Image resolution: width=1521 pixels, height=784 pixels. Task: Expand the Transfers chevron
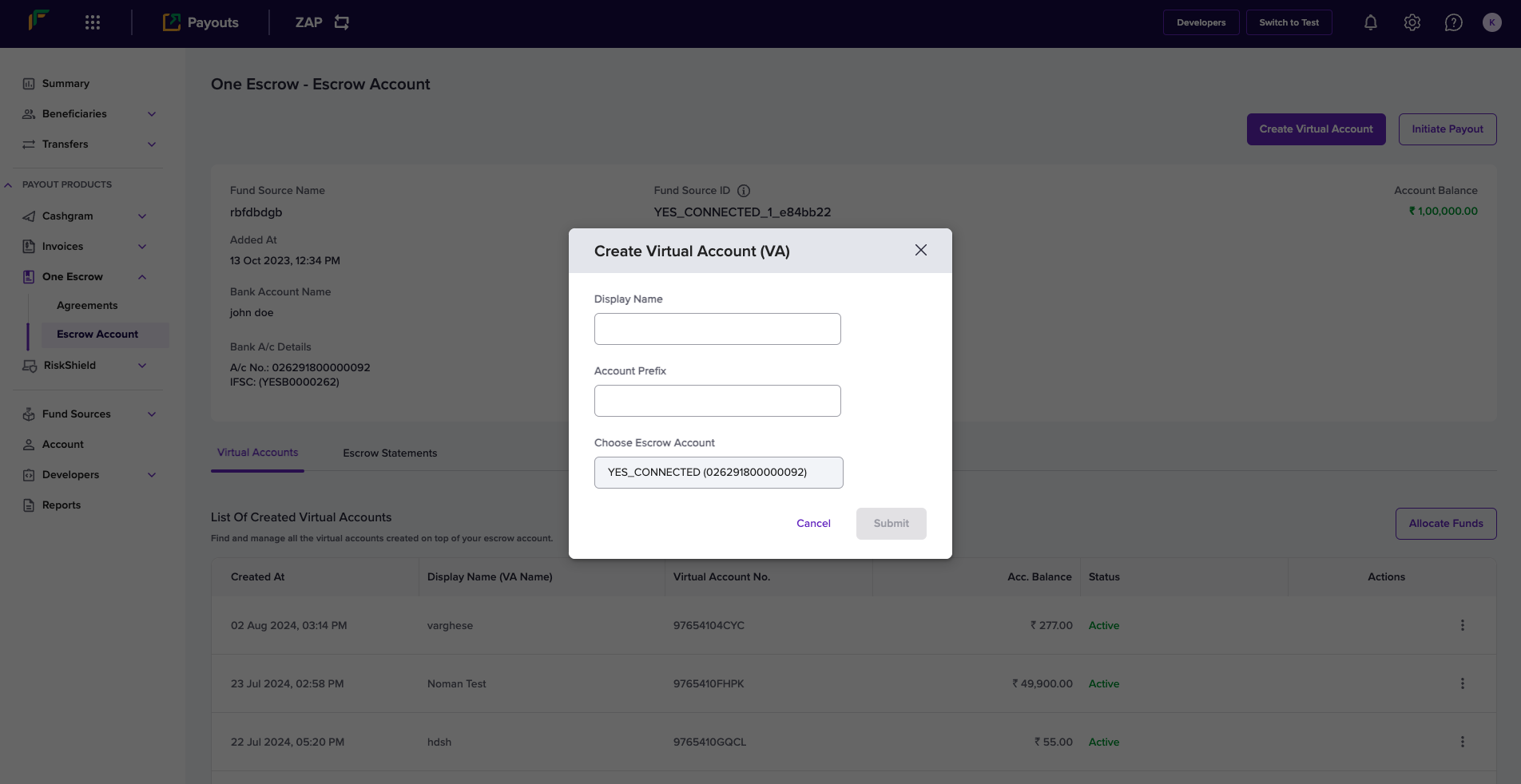152,145
